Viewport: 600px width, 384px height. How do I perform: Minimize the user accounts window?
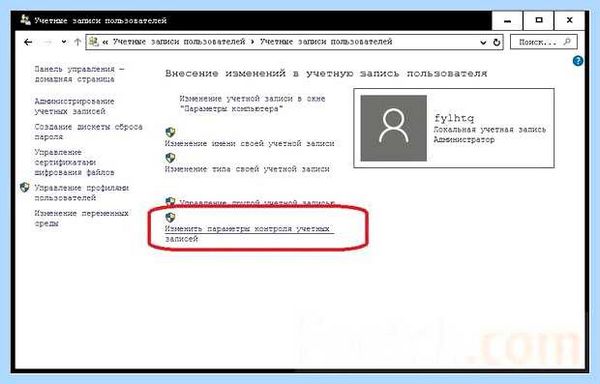tap(507, 21)
